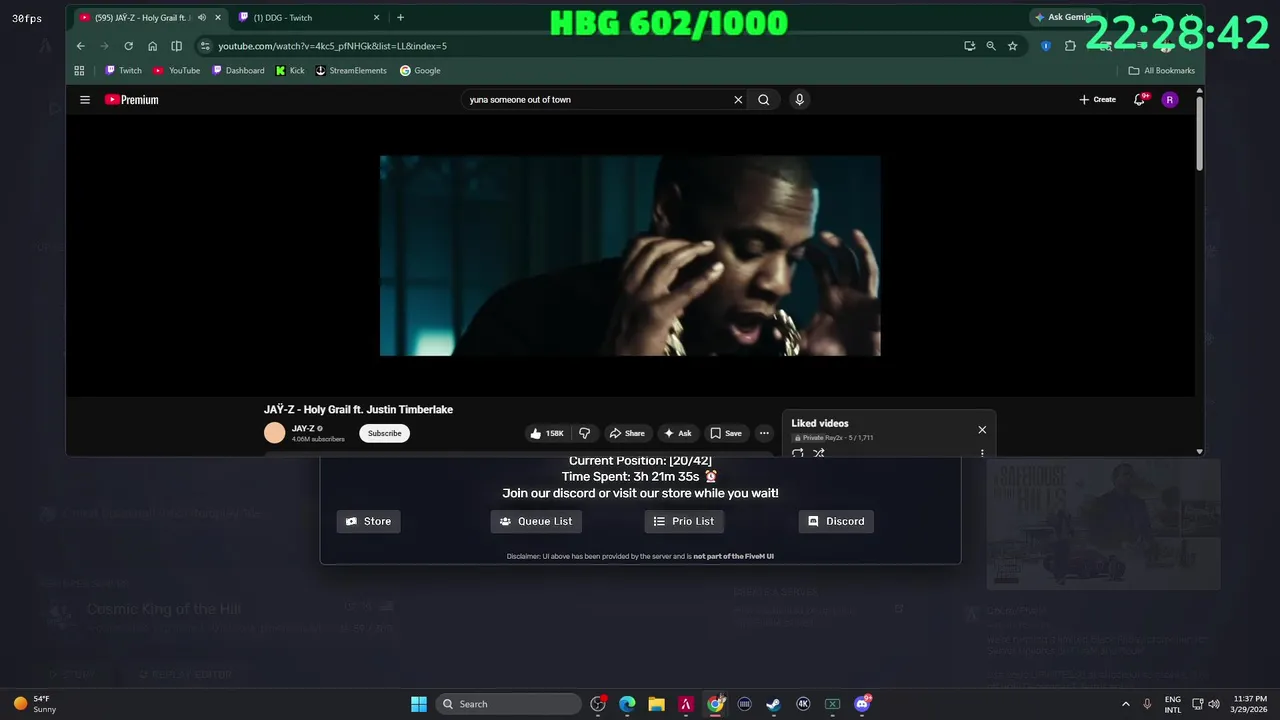
Task: Open the Ask AI button under video
Action: [677, 433]
